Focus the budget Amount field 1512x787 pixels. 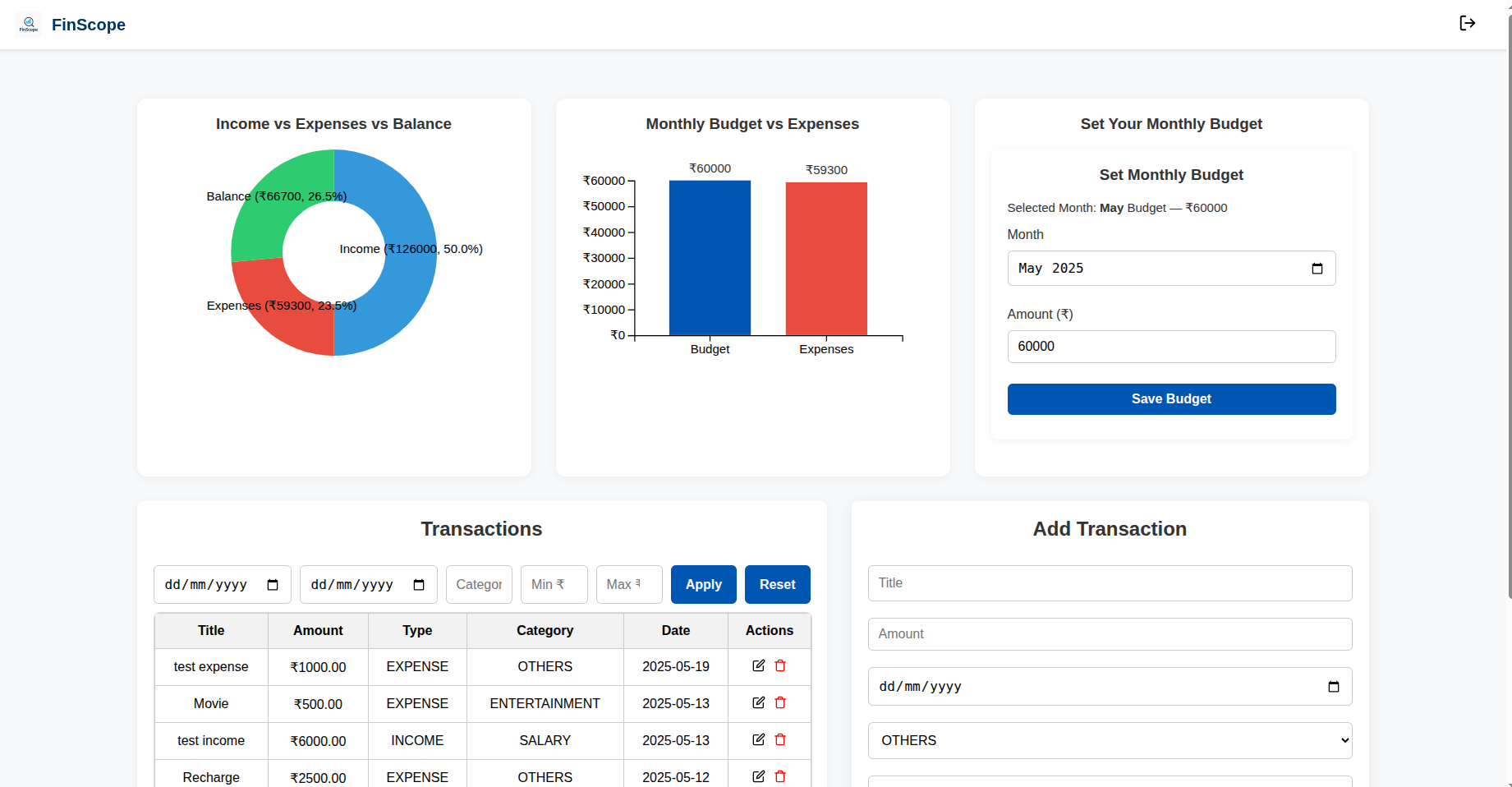click(1170, 347)
